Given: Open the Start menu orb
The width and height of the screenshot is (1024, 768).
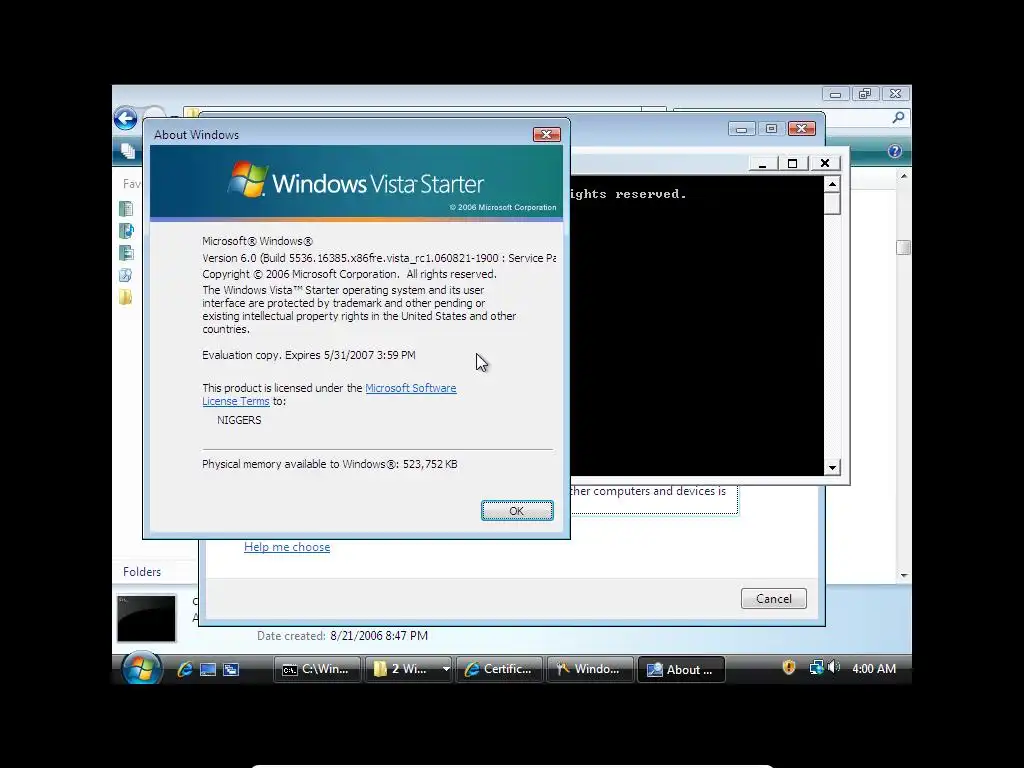Looking at the screenshot, I should tap(141, 668).
